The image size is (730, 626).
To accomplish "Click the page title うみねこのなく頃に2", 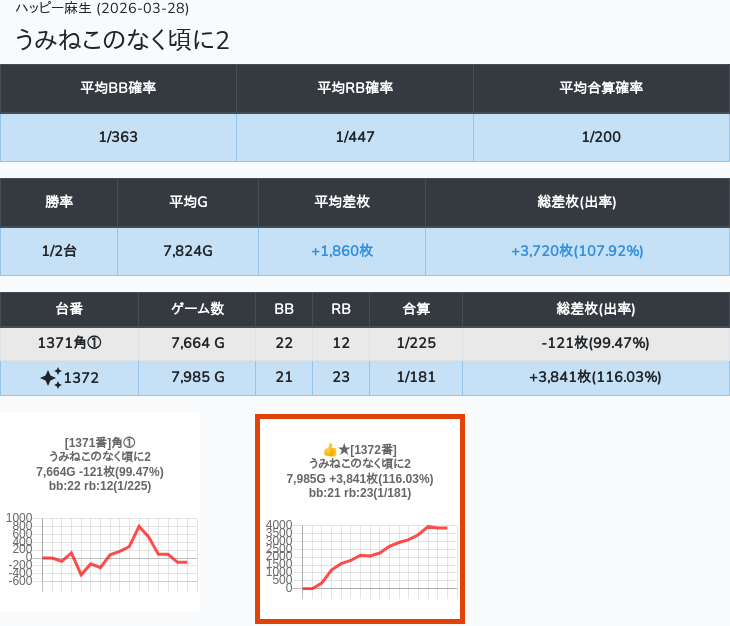I will pos(123,39).
